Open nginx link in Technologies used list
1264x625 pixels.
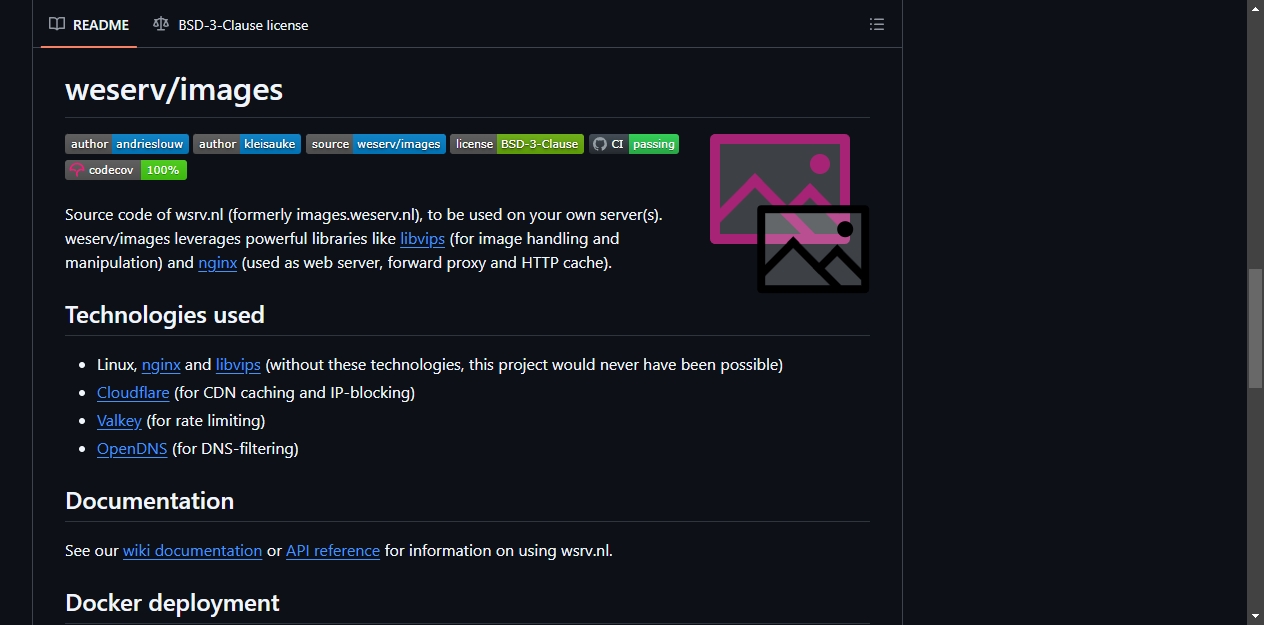tap(161, 365)
